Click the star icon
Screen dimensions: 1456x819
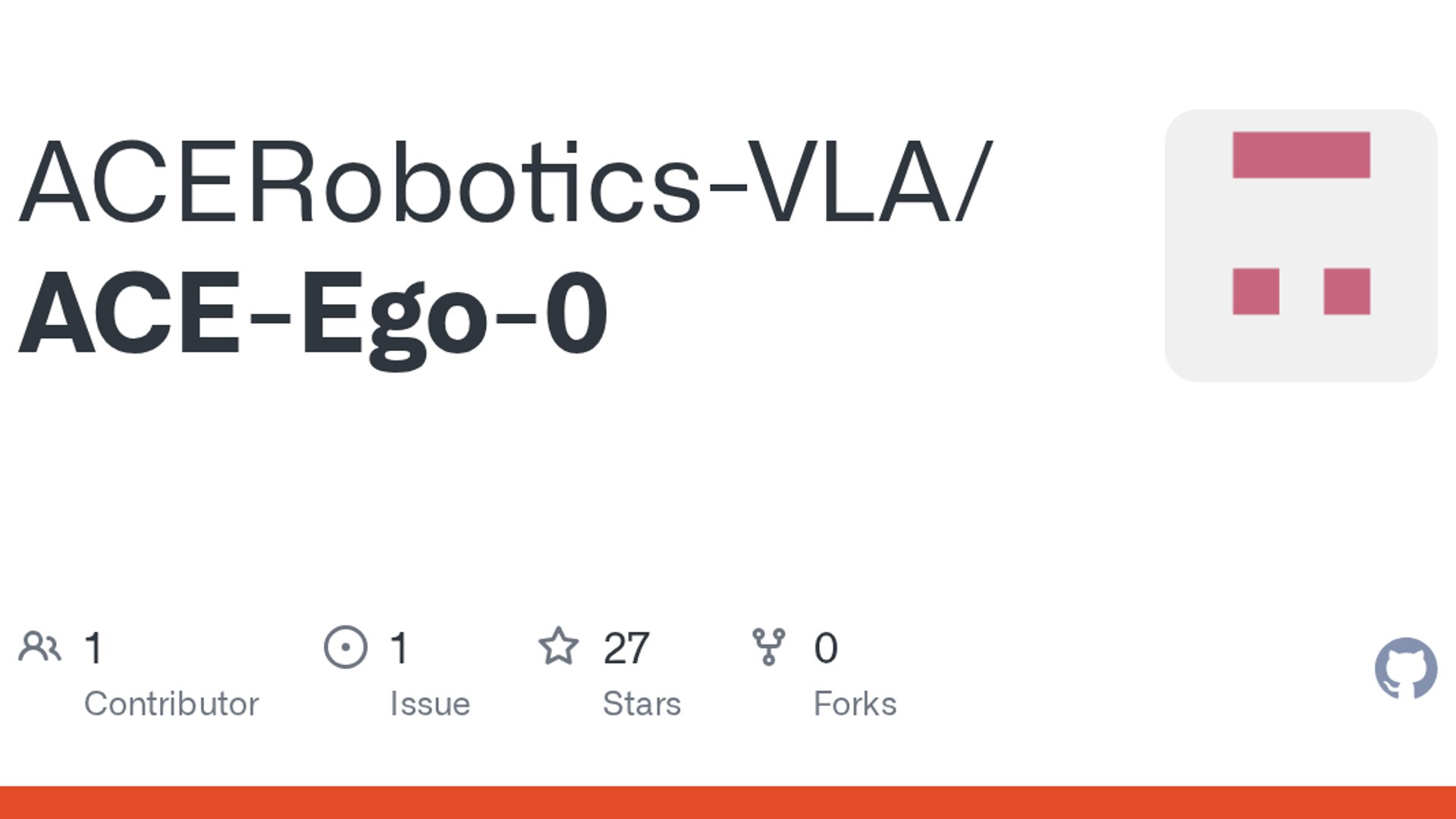click(559, 646)
